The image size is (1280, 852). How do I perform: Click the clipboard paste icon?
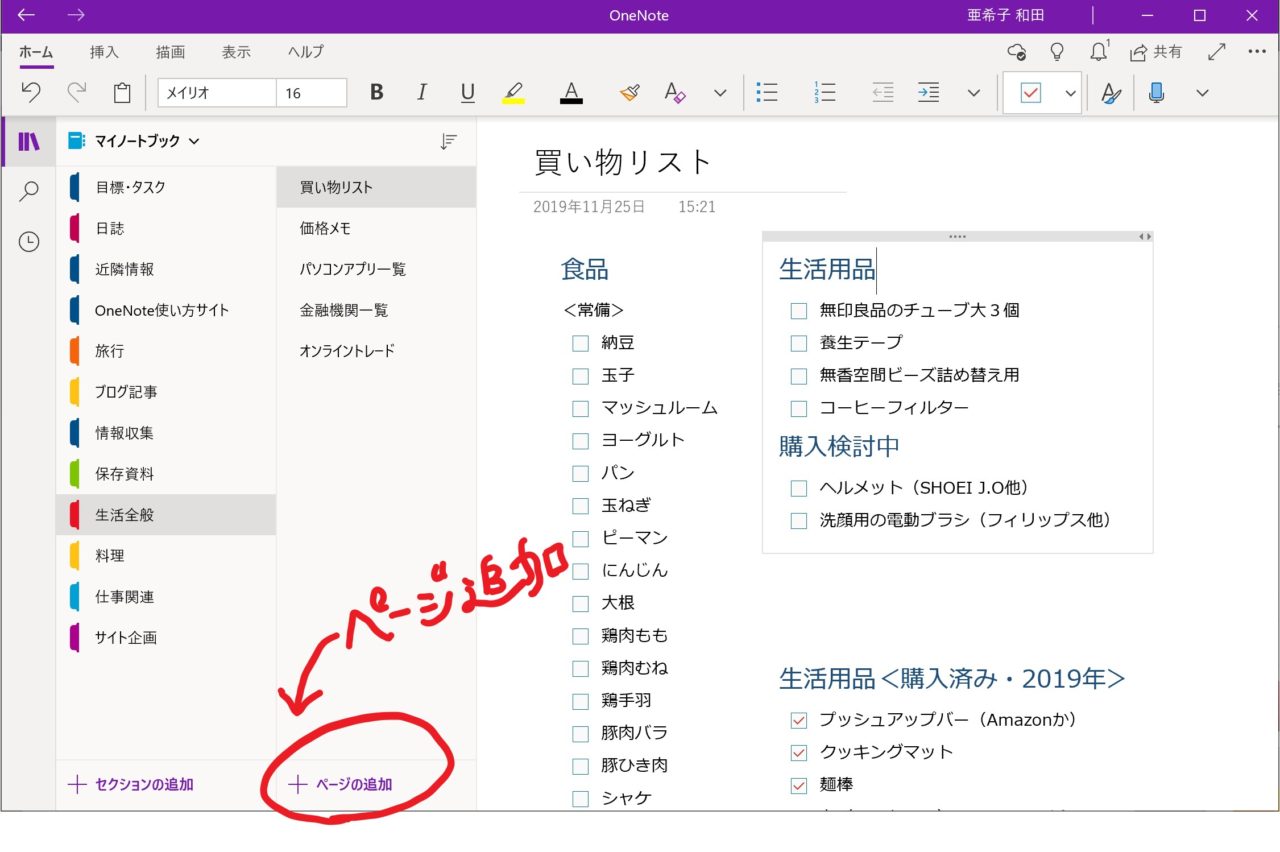(x=122, y=93)
